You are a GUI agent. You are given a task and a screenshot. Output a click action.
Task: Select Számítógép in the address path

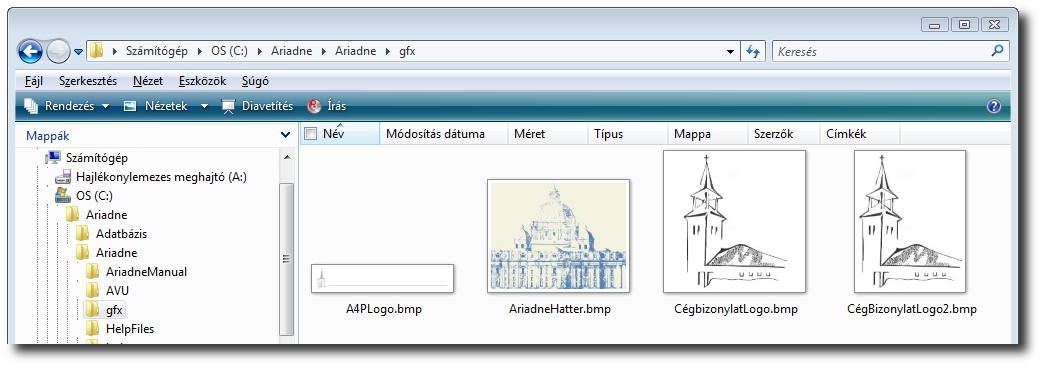[x=157, y=51]
